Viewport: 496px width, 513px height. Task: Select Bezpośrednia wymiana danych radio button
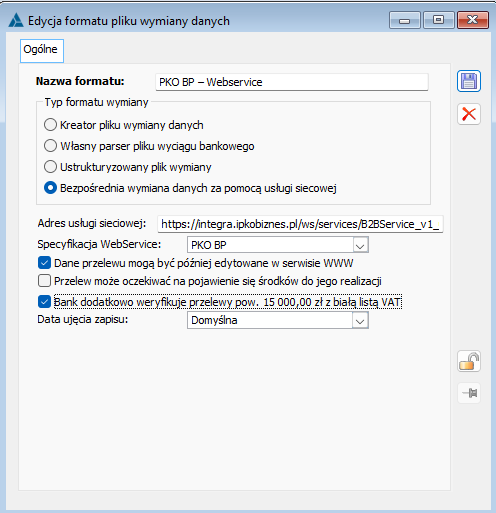click(x=50, y=188)
